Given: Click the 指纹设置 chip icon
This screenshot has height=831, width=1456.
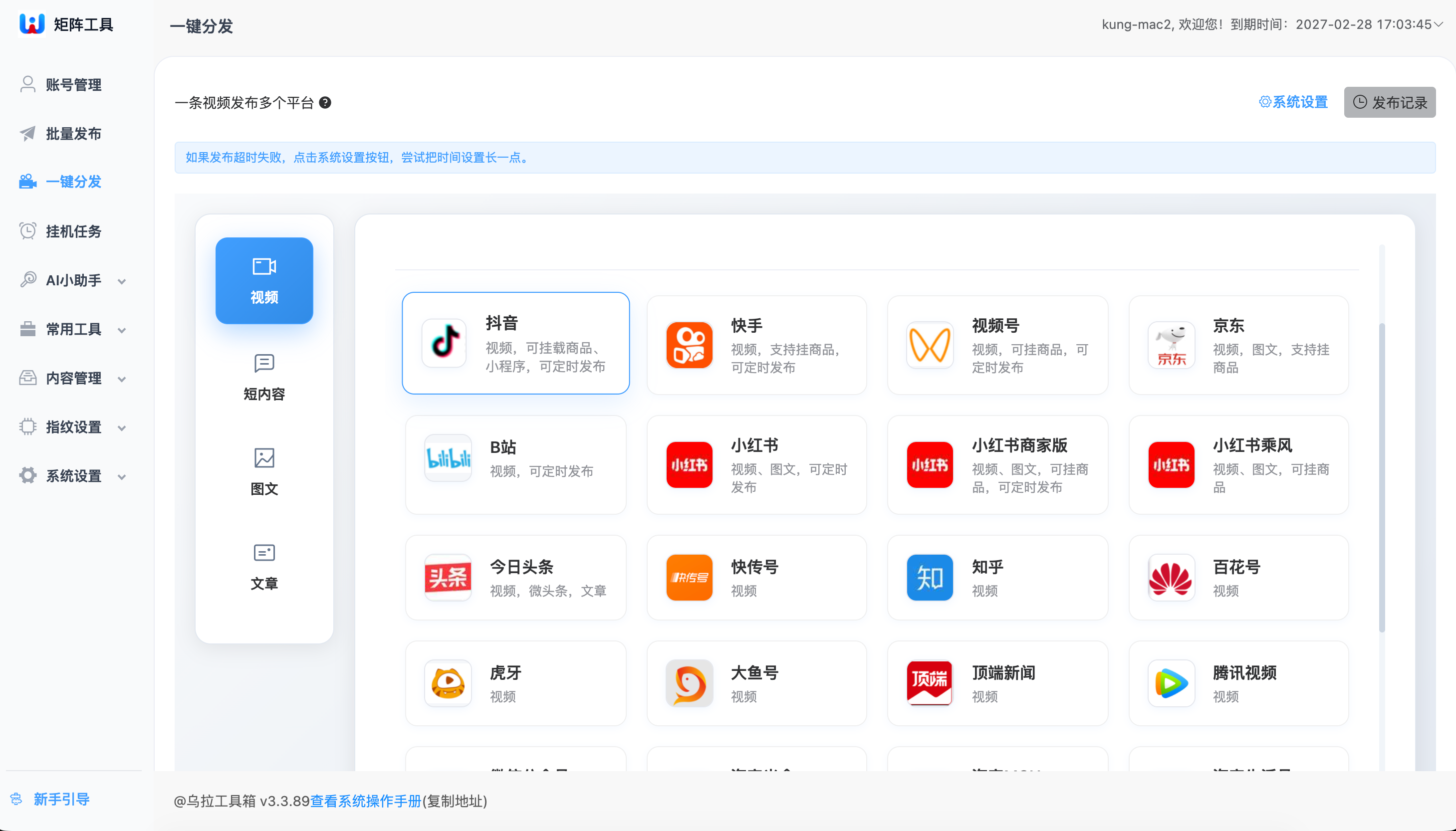Looking at the screenshot, I should click(27, 426).
